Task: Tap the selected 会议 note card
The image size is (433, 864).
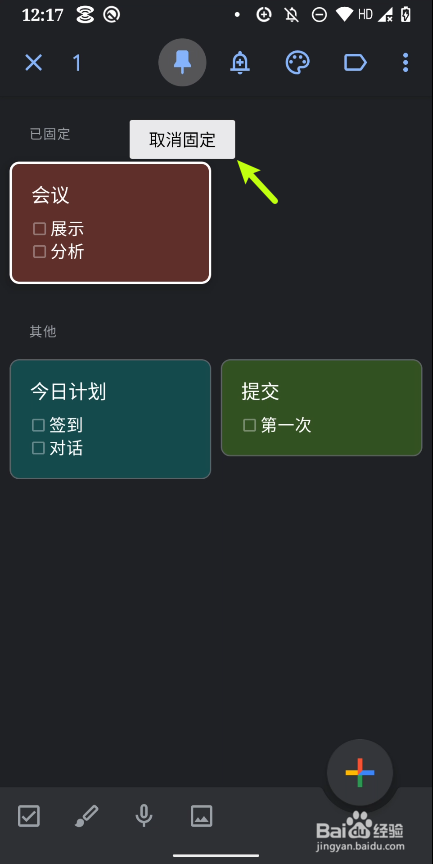Action: coord(110,223)
